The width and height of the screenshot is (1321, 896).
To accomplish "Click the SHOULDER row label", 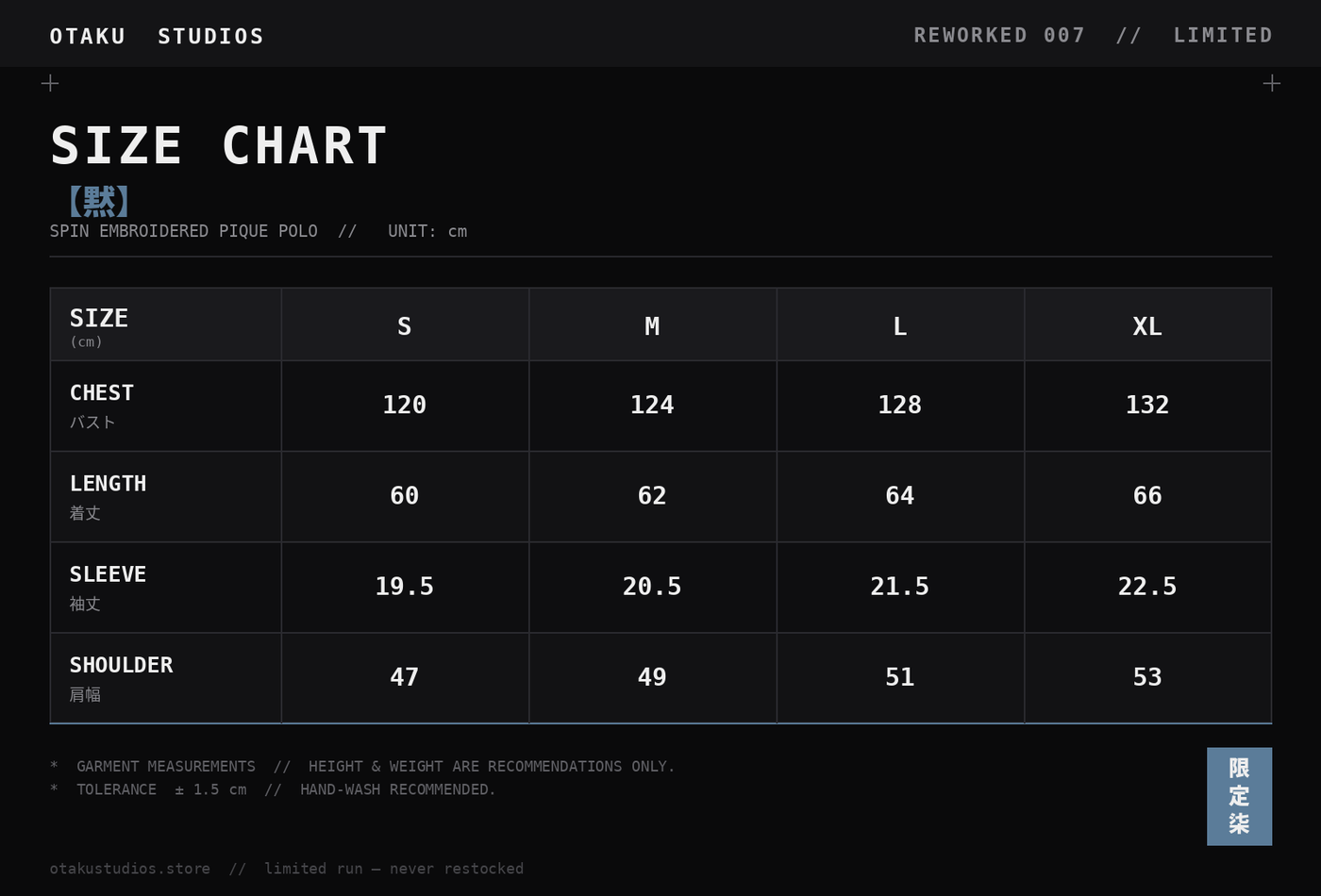I will (x=121, y=665).
